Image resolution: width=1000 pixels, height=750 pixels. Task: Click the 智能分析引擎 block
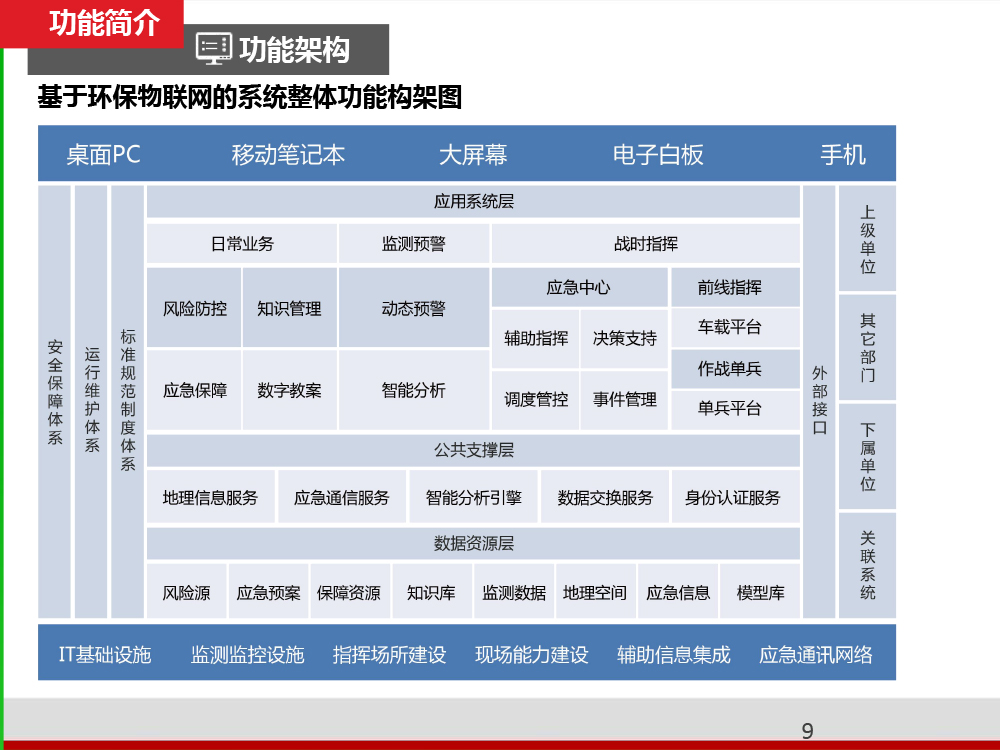point(473,497)
